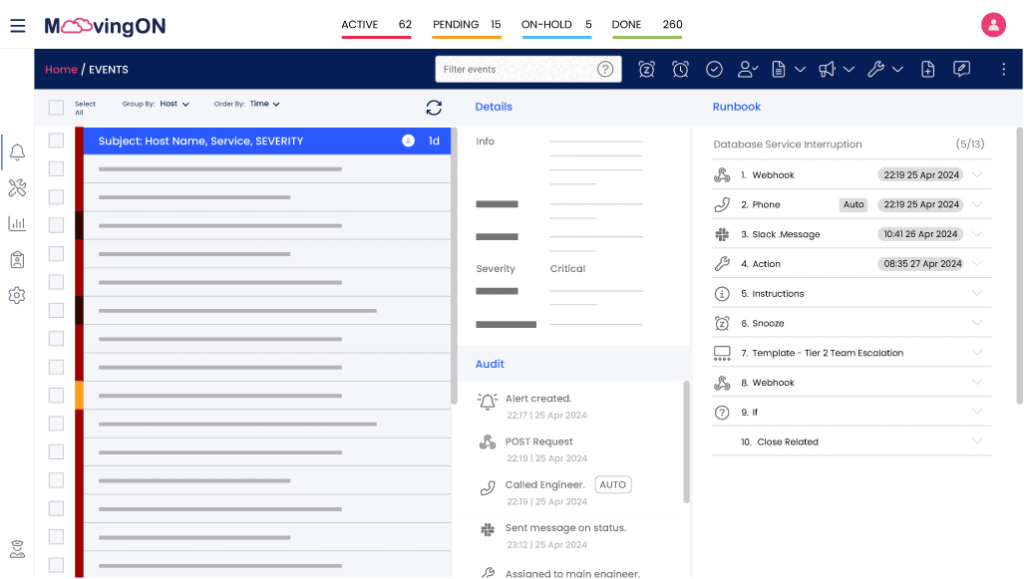Open the tools sidebar icon
This screenshot has height=579, width=1024.
click(18, 188)
